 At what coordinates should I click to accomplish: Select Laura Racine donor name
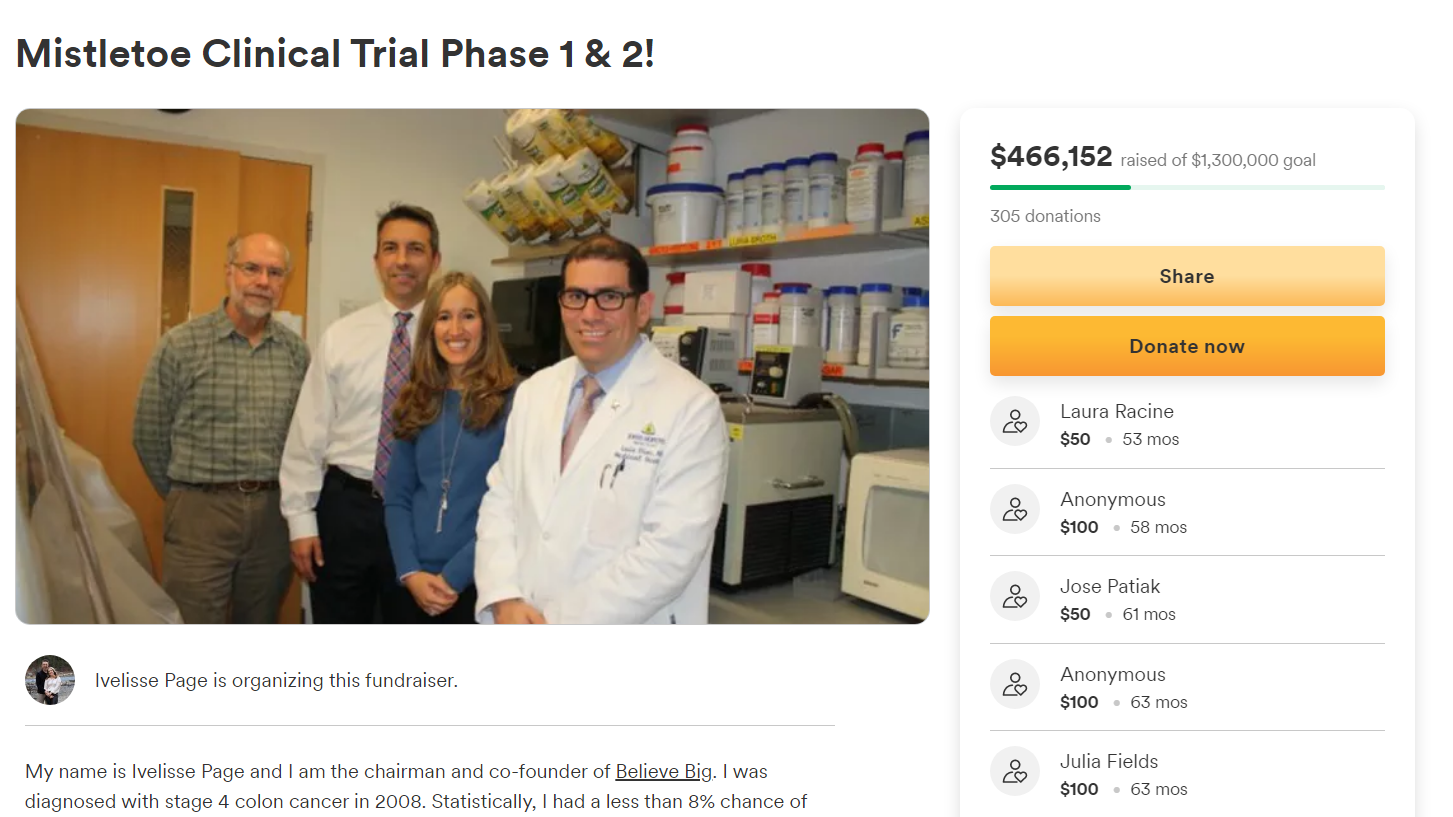[x=1117, y=411]
